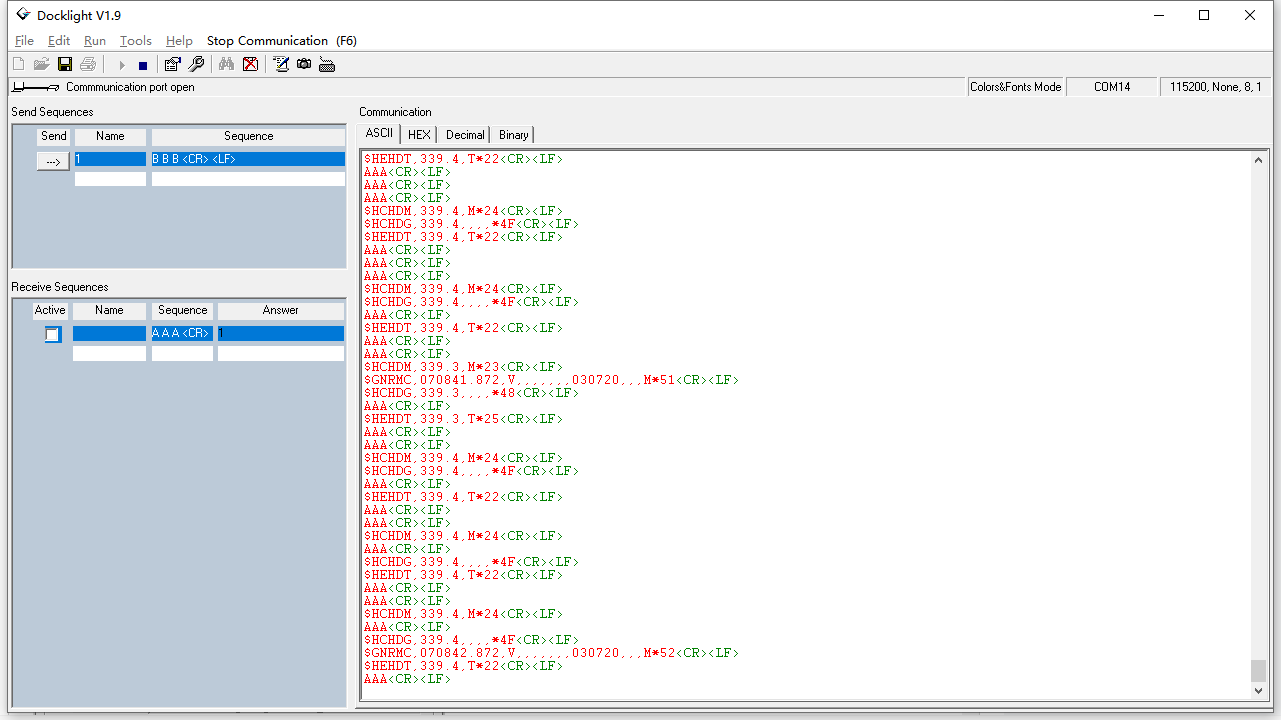
Task: Click the notepad-with-pencil toolbar icon
Action: (281, 65)
